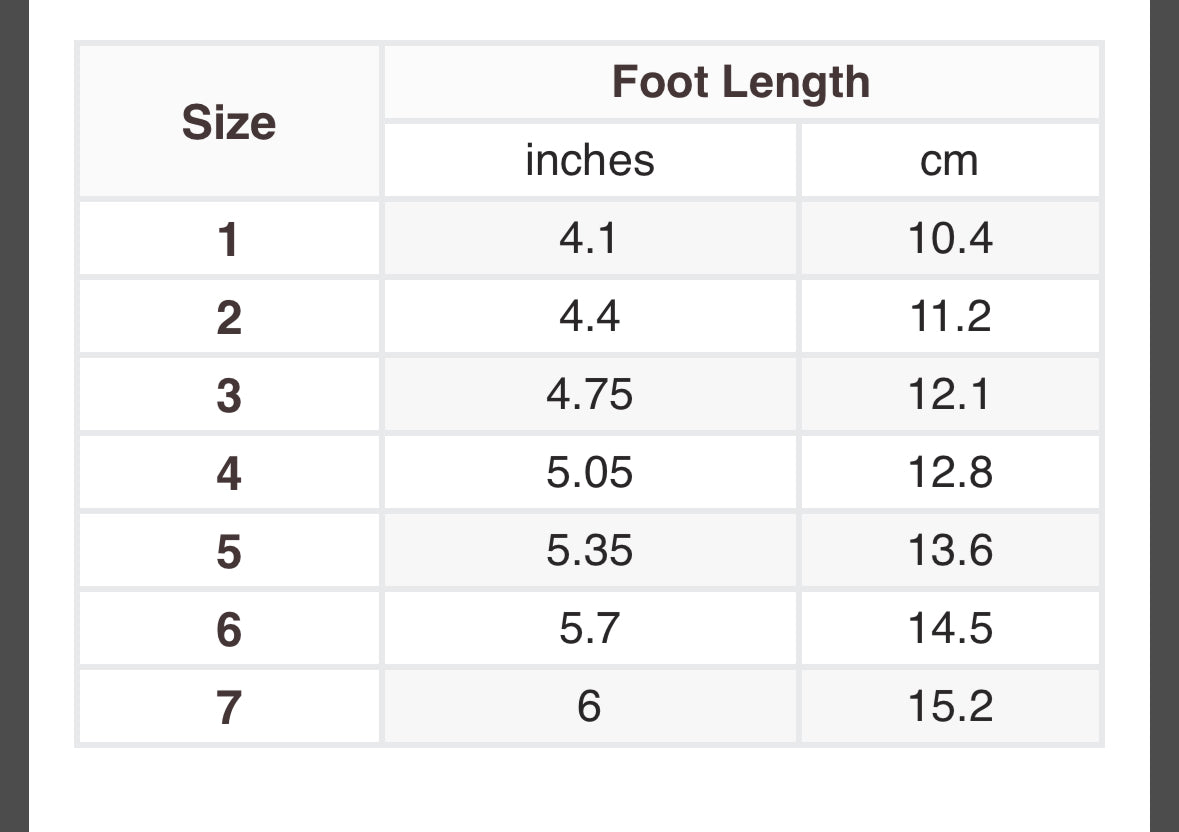Click the 15.2 cm cell
1179x832 pixels.
pyautogui.click(x=950, y=706)
